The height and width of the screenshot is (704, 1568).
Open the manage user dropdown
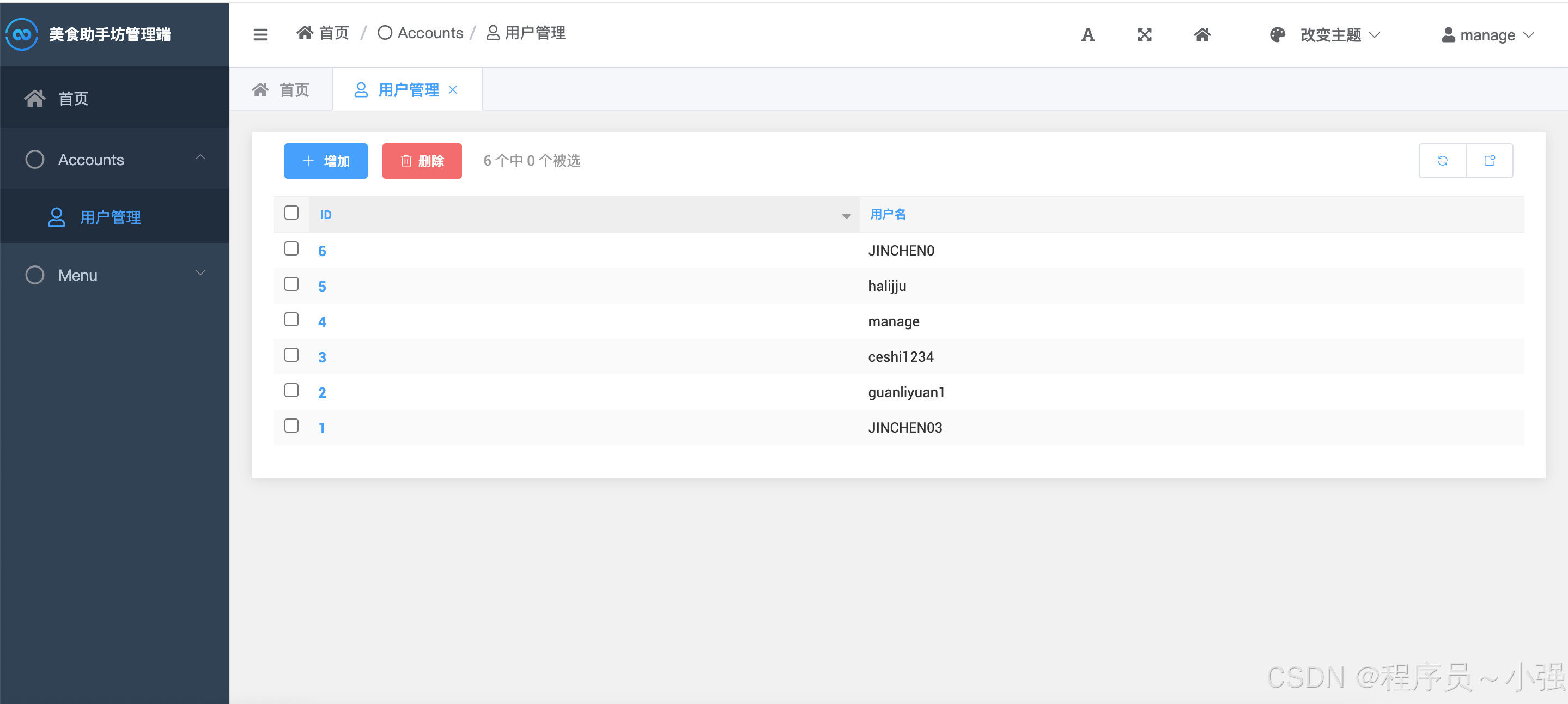pyautogui.click(x=1487, y=35)
